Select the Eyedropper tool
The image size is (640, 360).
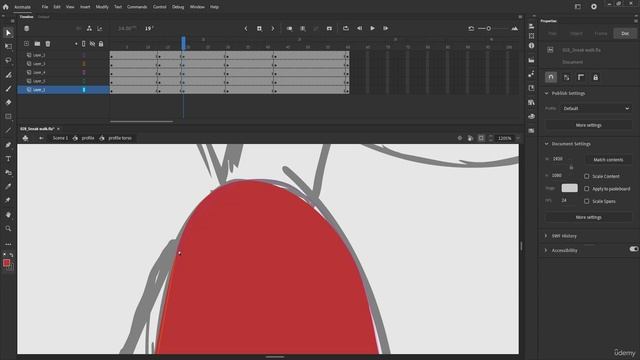[x=8, y=187]
